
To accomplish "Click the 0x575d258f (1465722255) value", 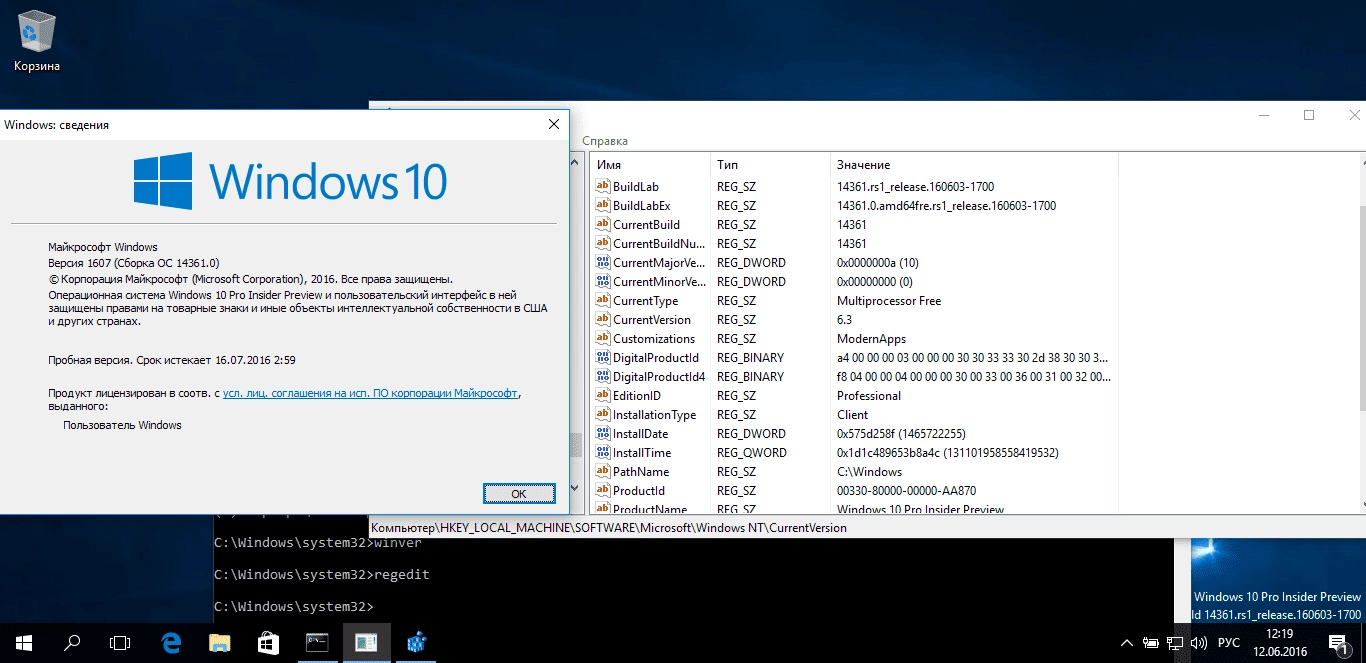I will click(903, 434).
